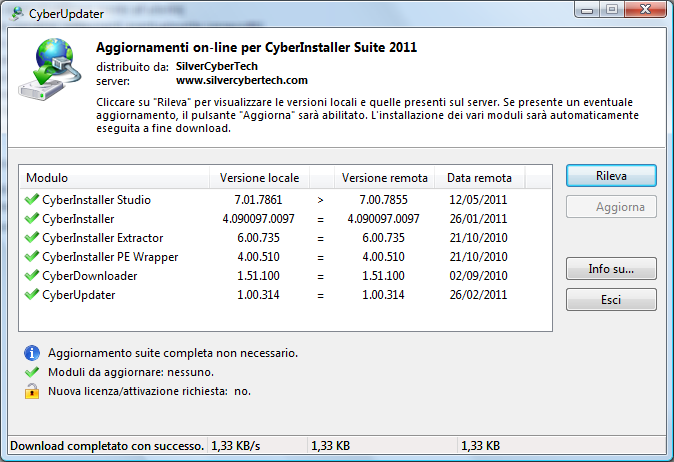The height and width of the screenshot is (462, 674).
Task: Select the CyberDownloader module name
Action: pos(89,275)
